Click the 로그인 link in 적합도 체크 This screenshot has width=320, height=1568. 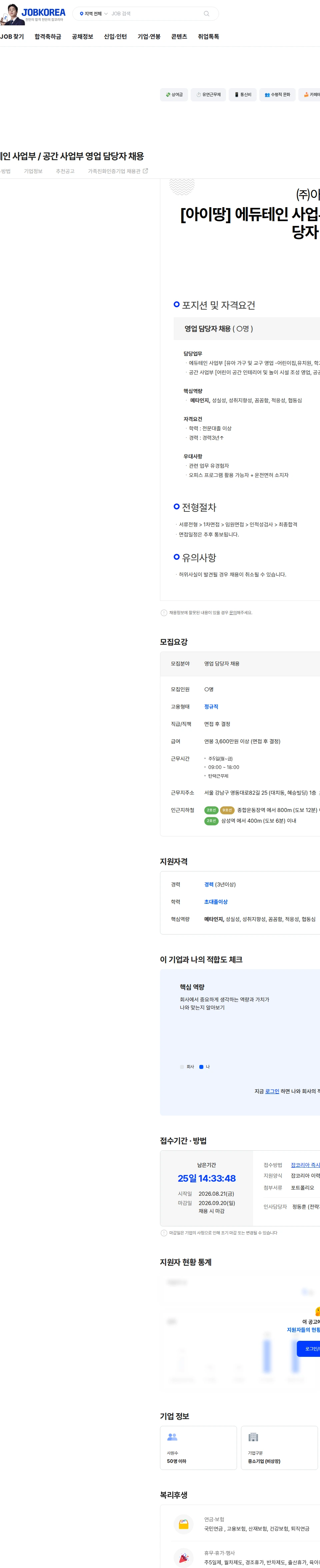pos(272,1091)
